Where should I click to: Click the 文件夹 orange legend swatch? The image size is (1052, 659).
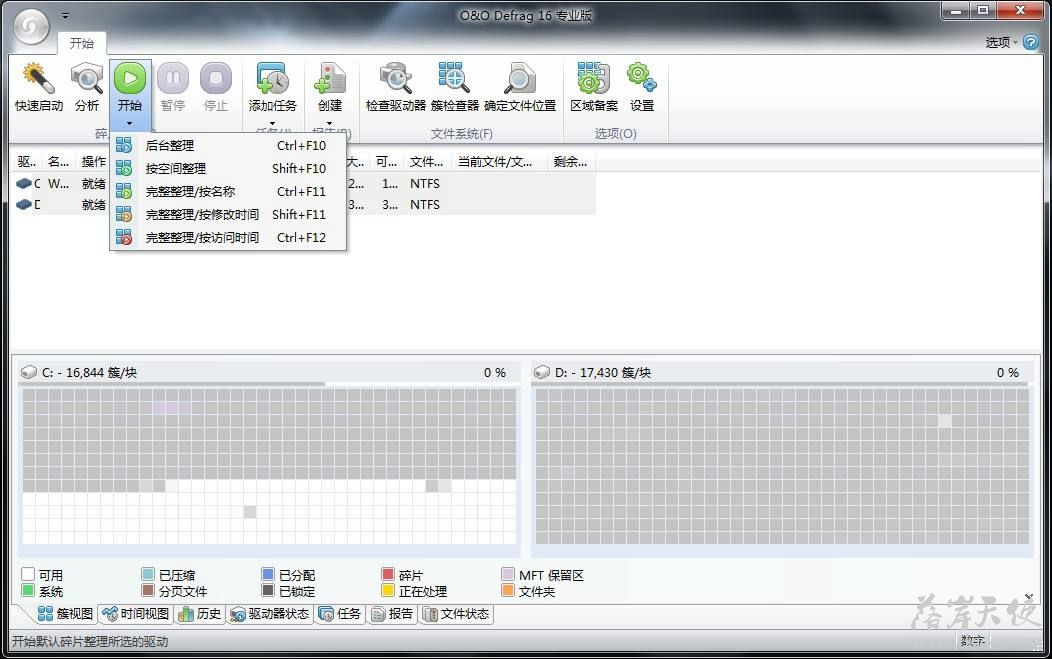[x=508, y=590]
